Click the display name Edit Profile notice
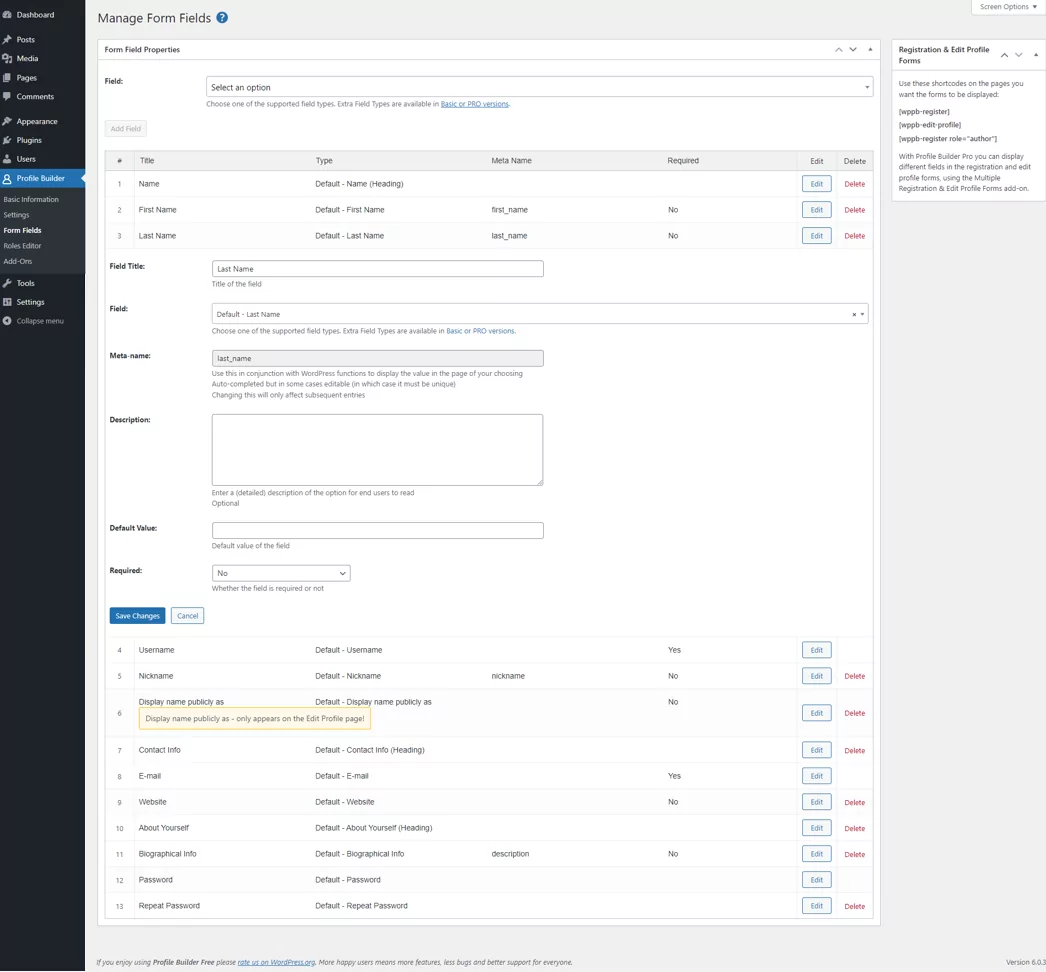The height and width of the screenshot is (972, 1046). 255,718
